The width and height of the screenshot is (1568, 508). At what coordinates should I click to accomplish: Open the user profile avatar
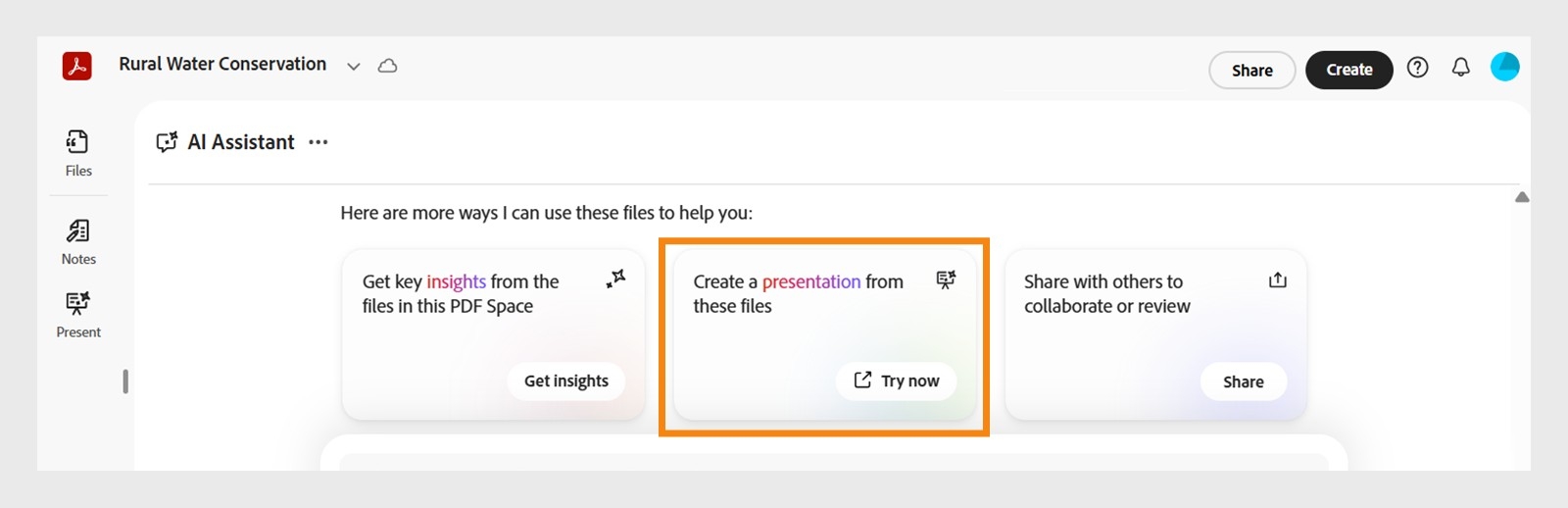1504,67
